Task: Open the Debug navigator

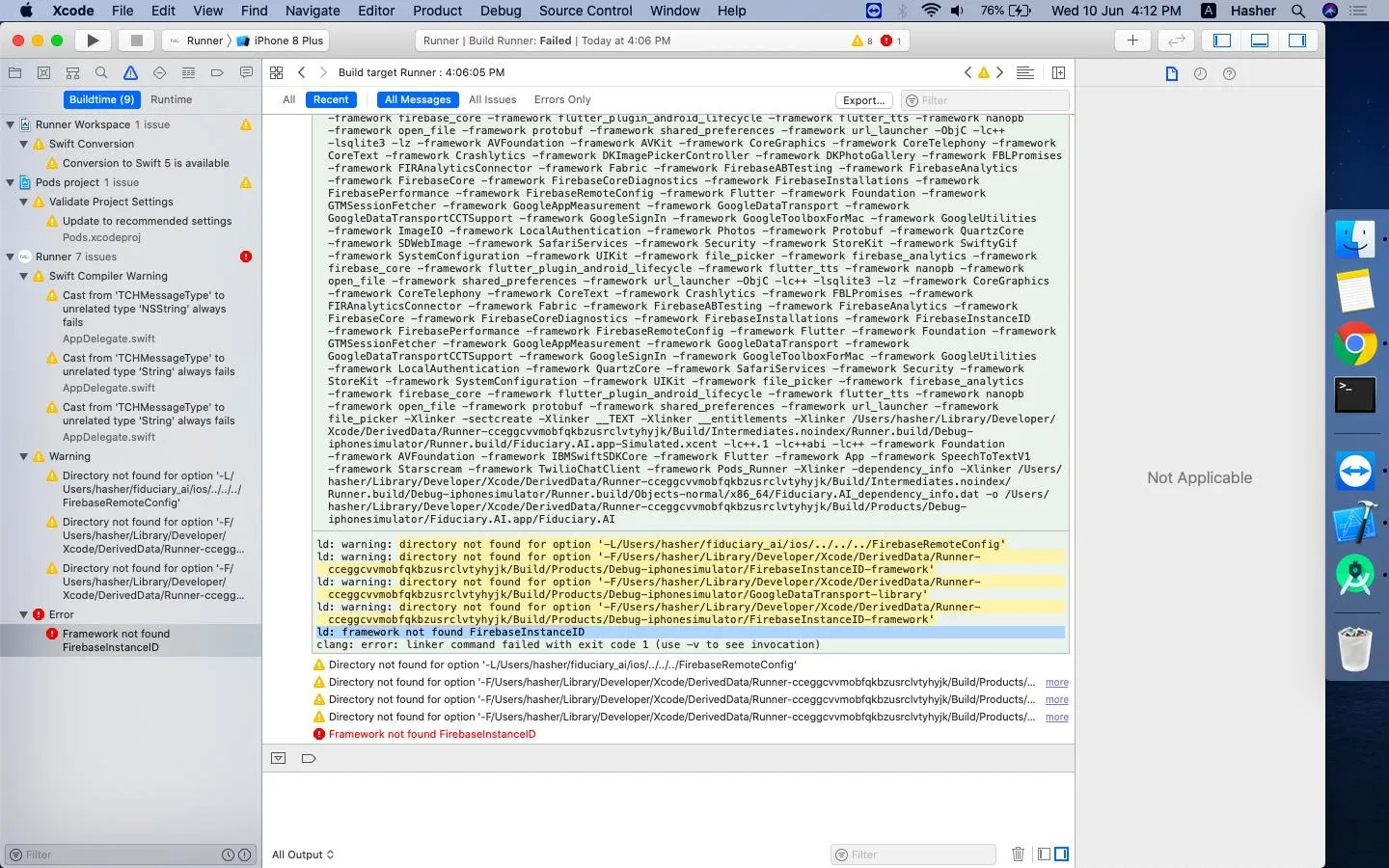Action: [x=188, y=72]
